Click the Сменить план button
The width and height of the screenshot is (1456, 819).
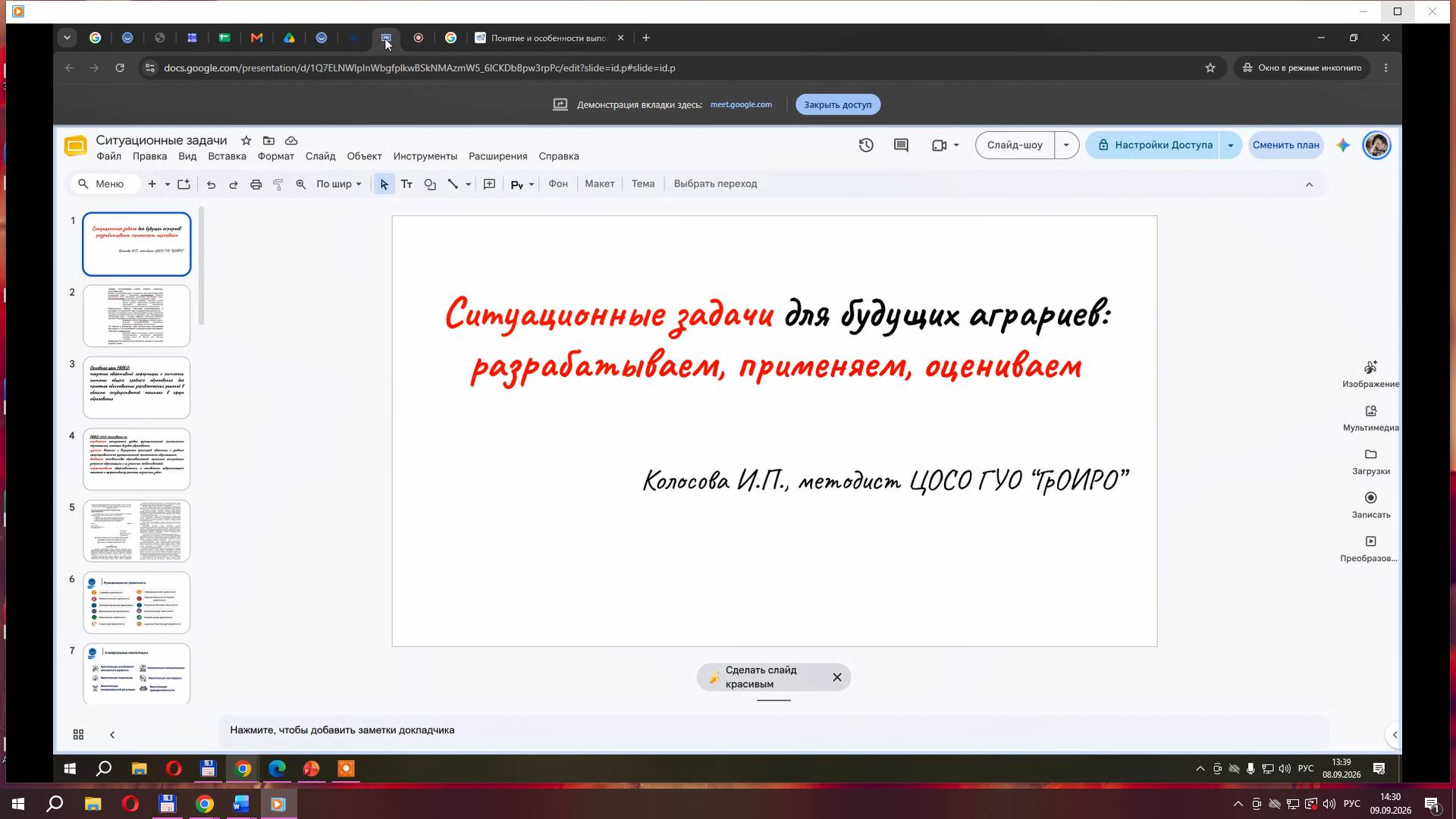coord(1285,145)
